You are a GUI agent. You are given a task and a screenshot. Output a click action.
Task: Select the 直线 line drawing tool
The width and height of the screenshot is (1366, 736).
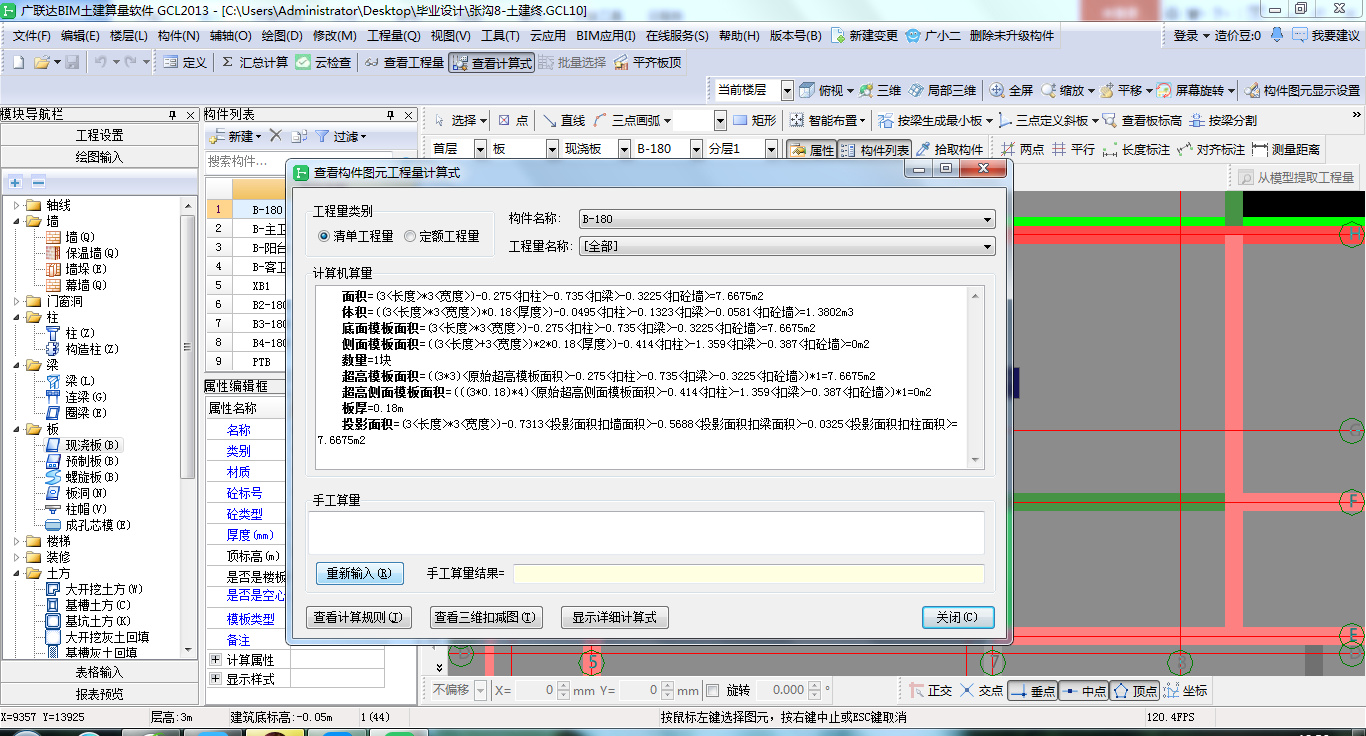pos(564,120)
